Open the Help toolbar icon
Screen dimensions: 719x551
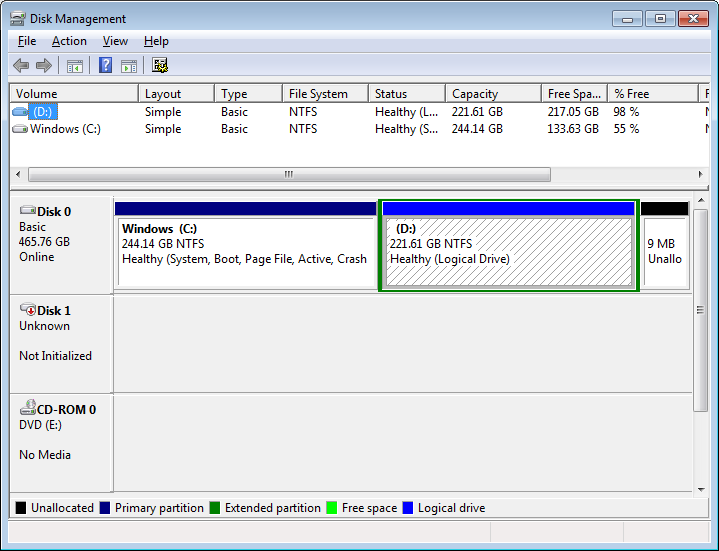[105, 65]
